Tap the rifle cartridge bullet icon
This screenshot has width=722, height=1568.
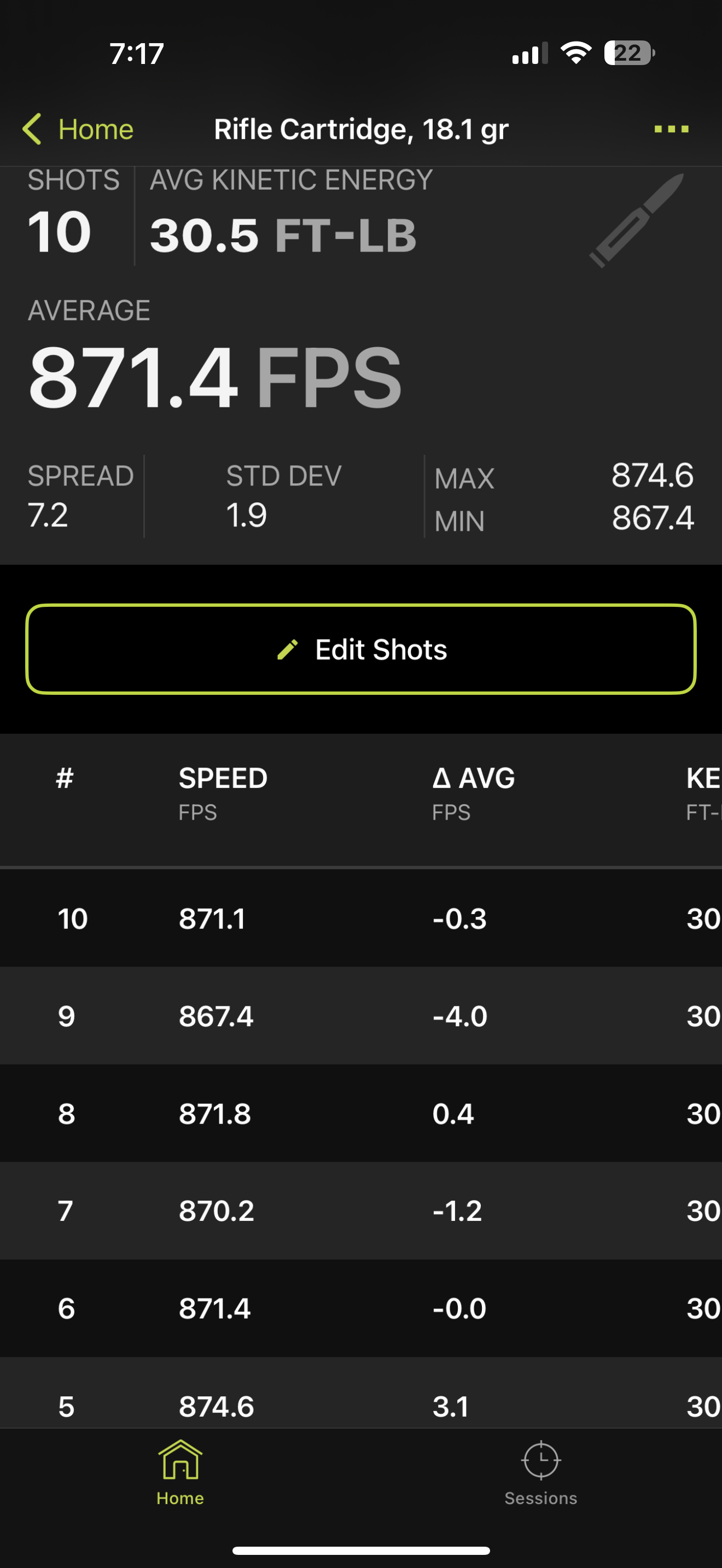point(637,220)
